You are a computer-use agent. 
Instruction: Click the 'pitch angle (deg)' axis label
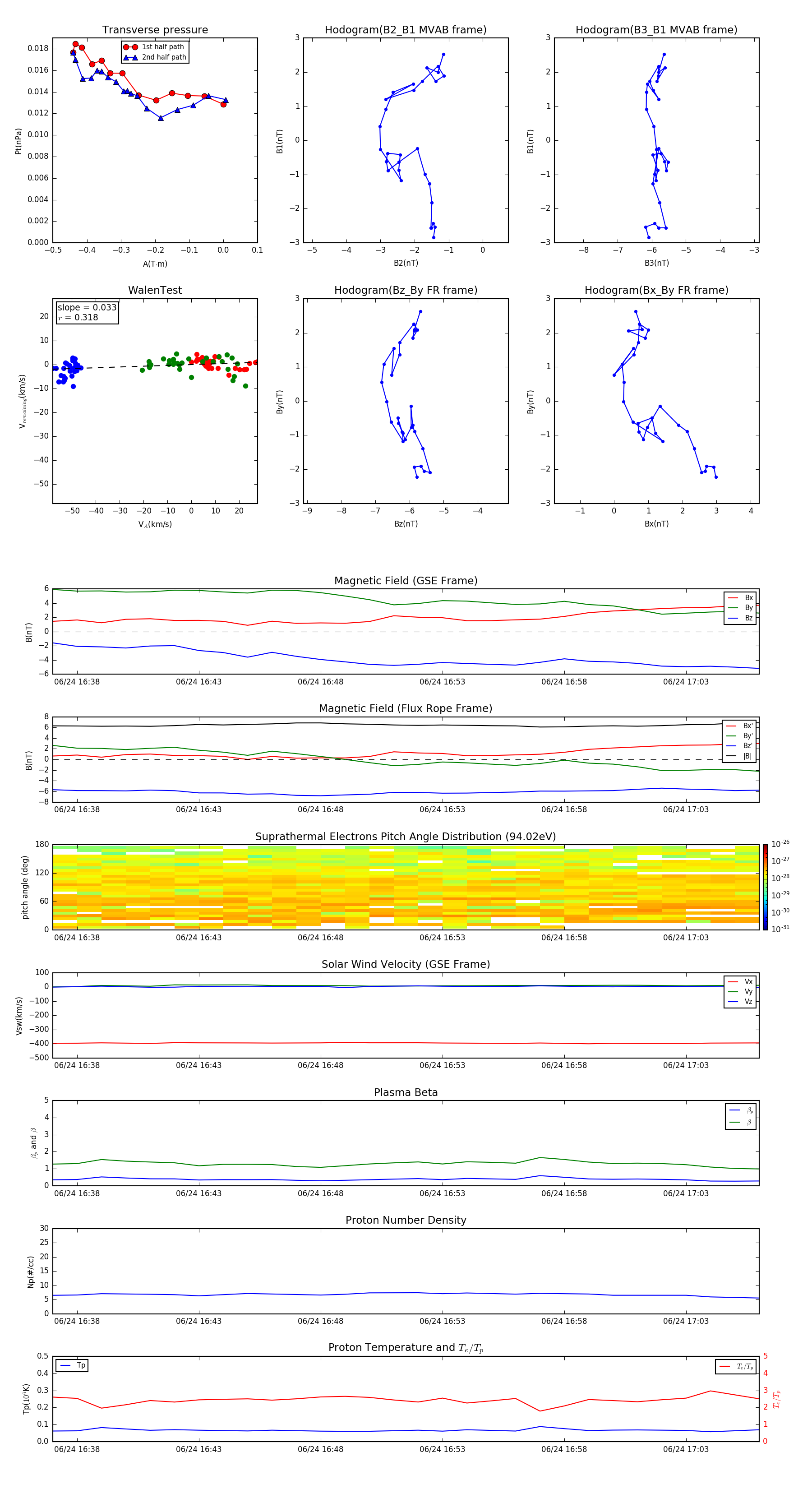(25, 887)
